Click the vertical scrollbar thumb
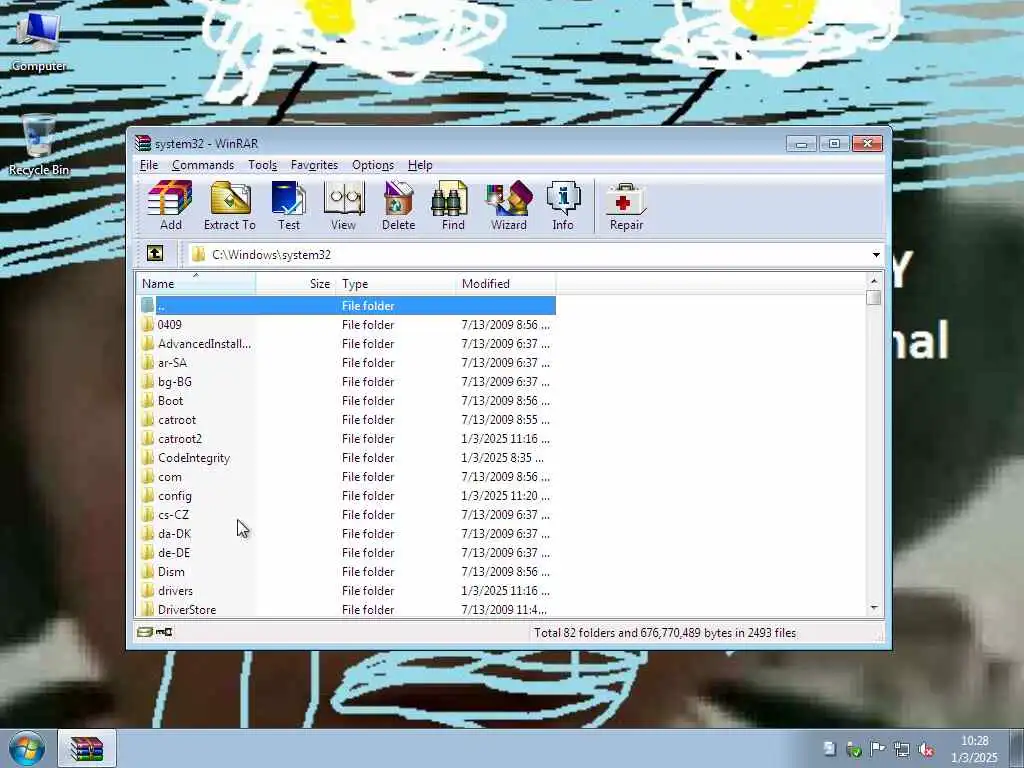 click(x=874, y=297)
